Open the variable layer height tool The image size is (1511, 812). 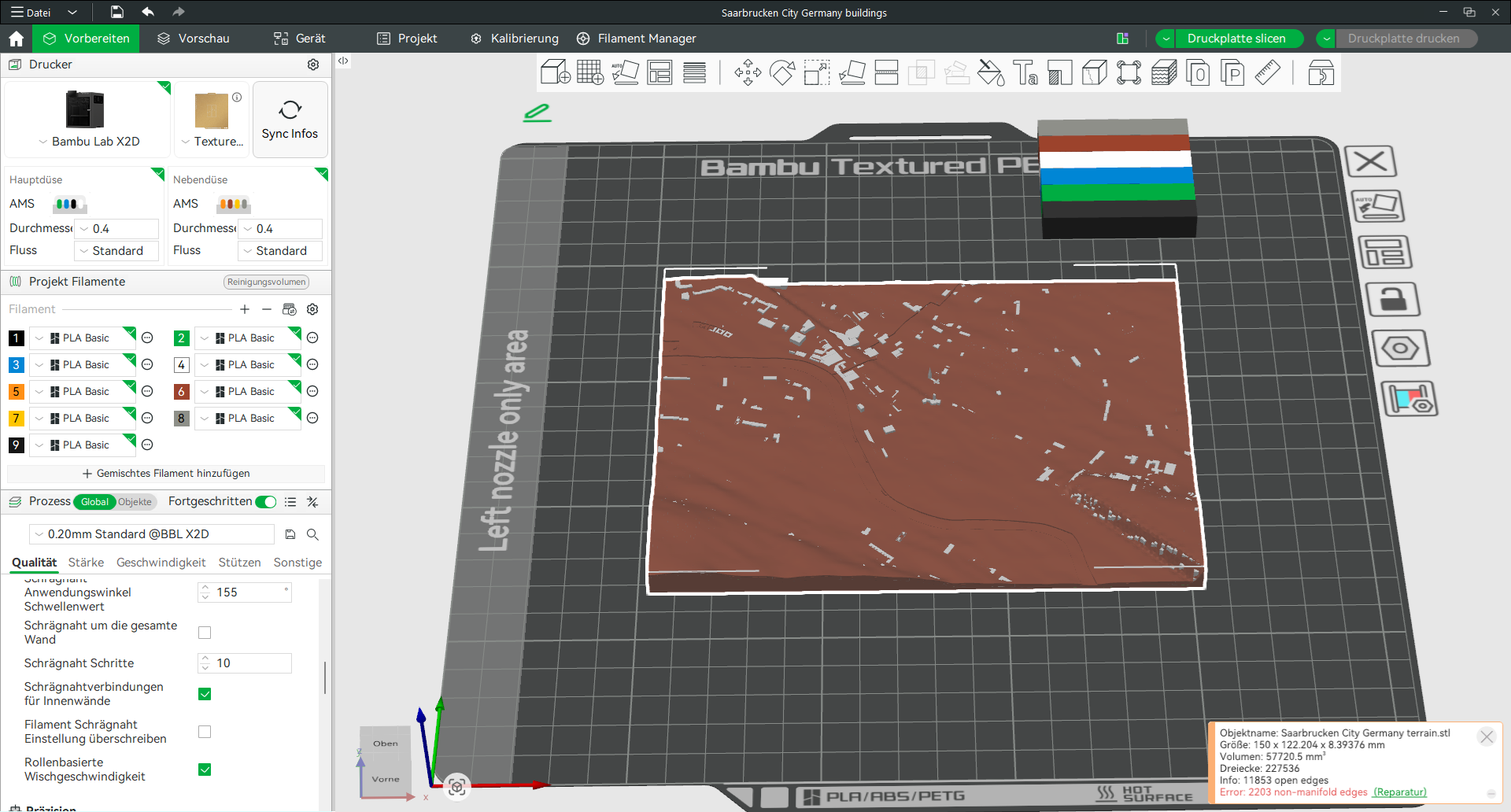tap(694, 72)
